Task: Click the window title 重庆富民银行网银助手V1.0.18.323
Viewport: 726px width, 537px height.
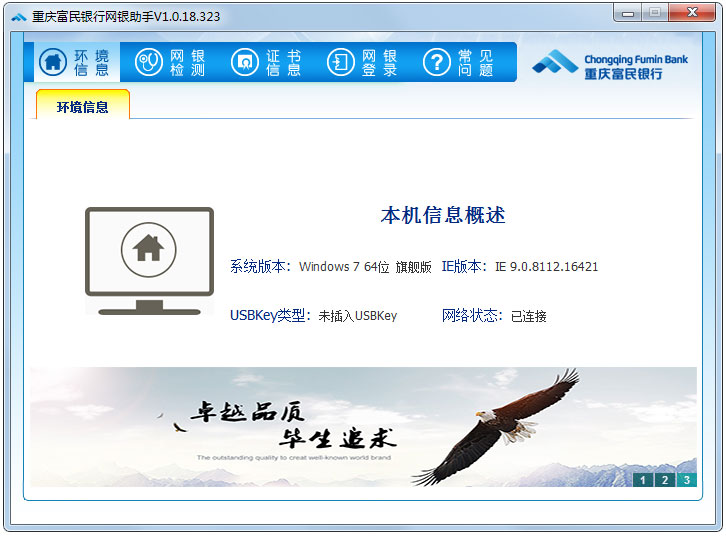Action: pos(126,17)
